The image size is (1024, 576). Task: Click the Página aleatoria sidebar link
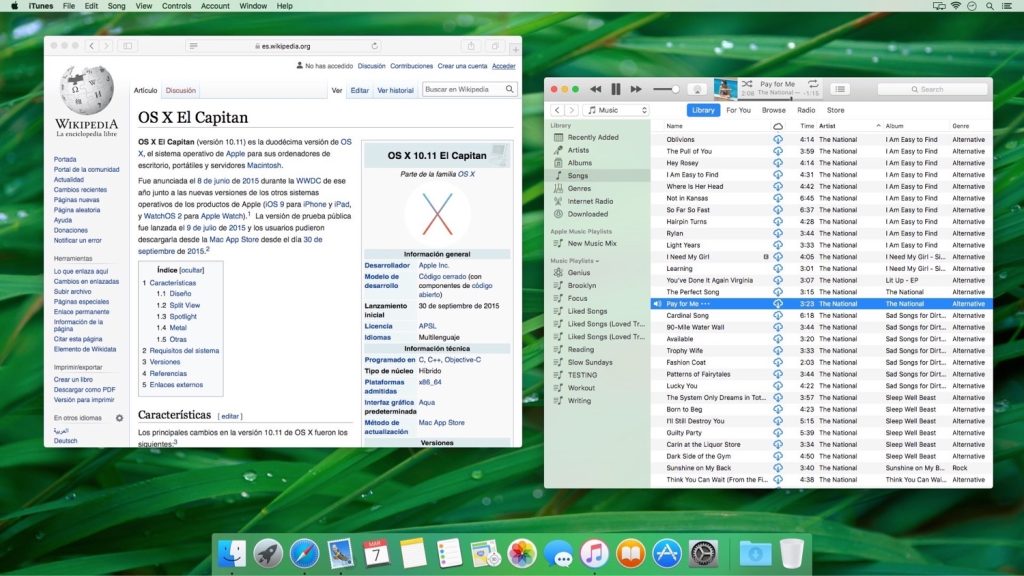coord(77,210)
